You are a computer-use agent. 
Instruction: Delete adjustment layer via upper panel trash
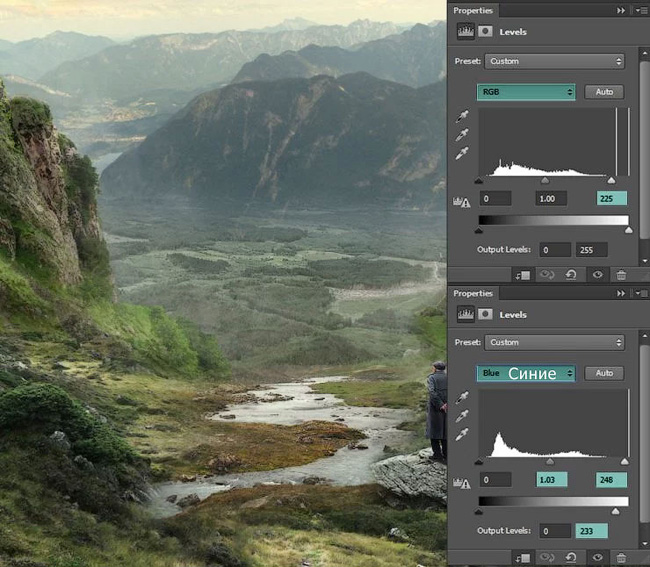621,275
